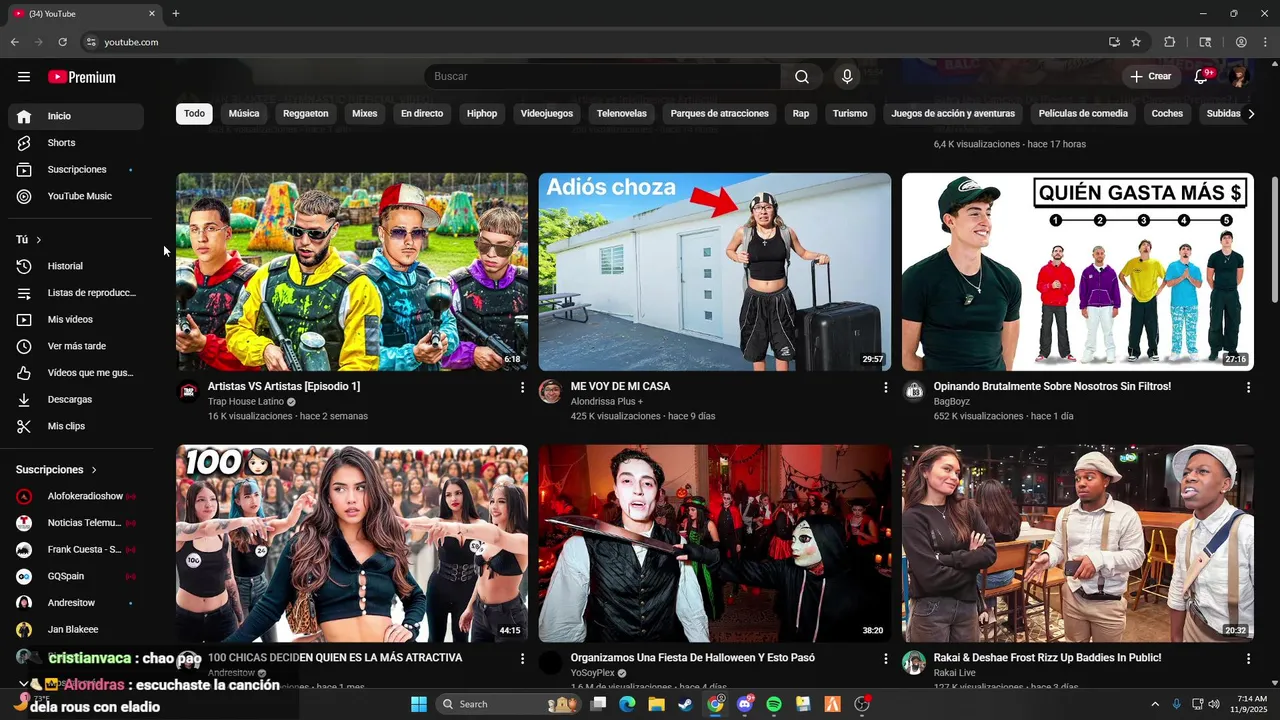Open Windows Start menu
Image resolution: width=1280 pixels, height=720 pixels.
(x=419, y=704)
